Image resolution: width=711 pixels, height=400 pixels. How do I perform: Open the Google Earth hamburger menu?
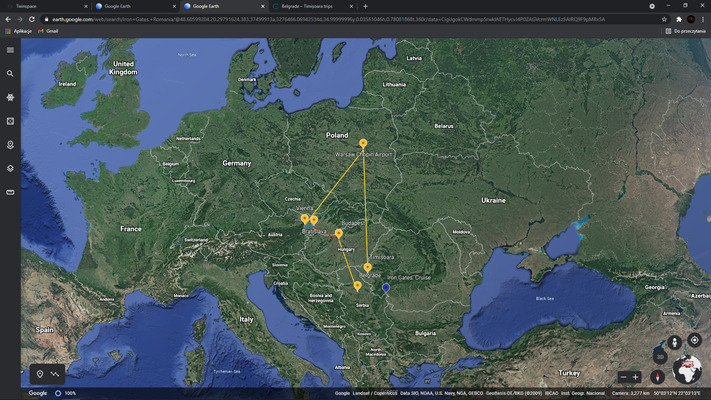(10, 50)
